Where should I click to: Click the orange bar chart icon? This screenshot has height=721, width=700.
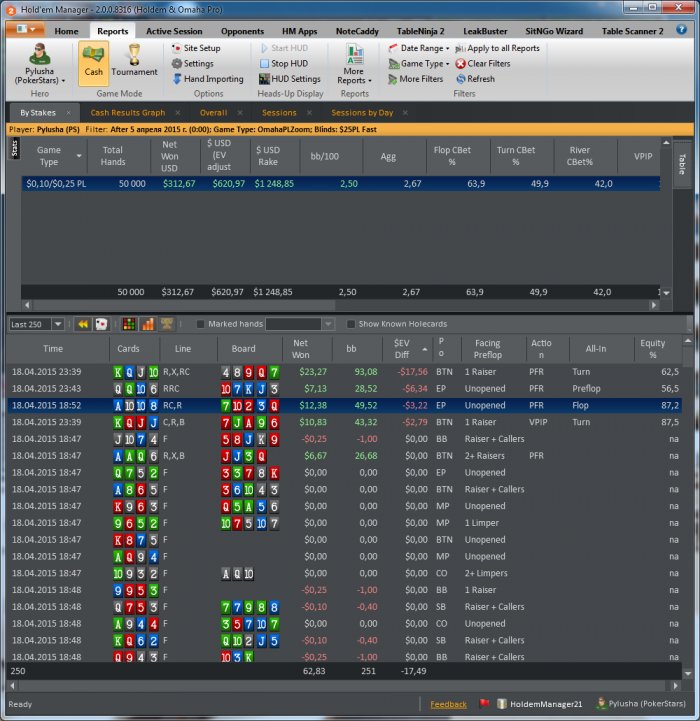pos(148,324)
